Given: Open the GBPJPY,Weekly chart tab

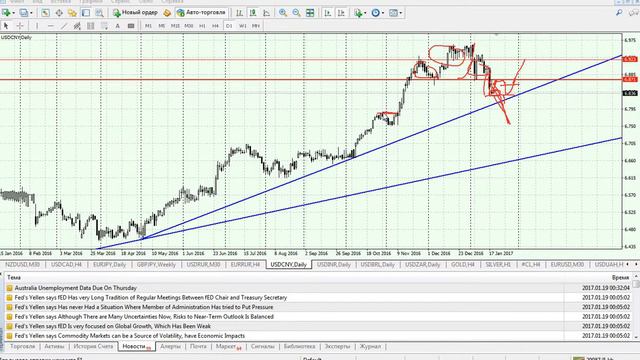Looking at the screenshot, I should click(156, 264).
